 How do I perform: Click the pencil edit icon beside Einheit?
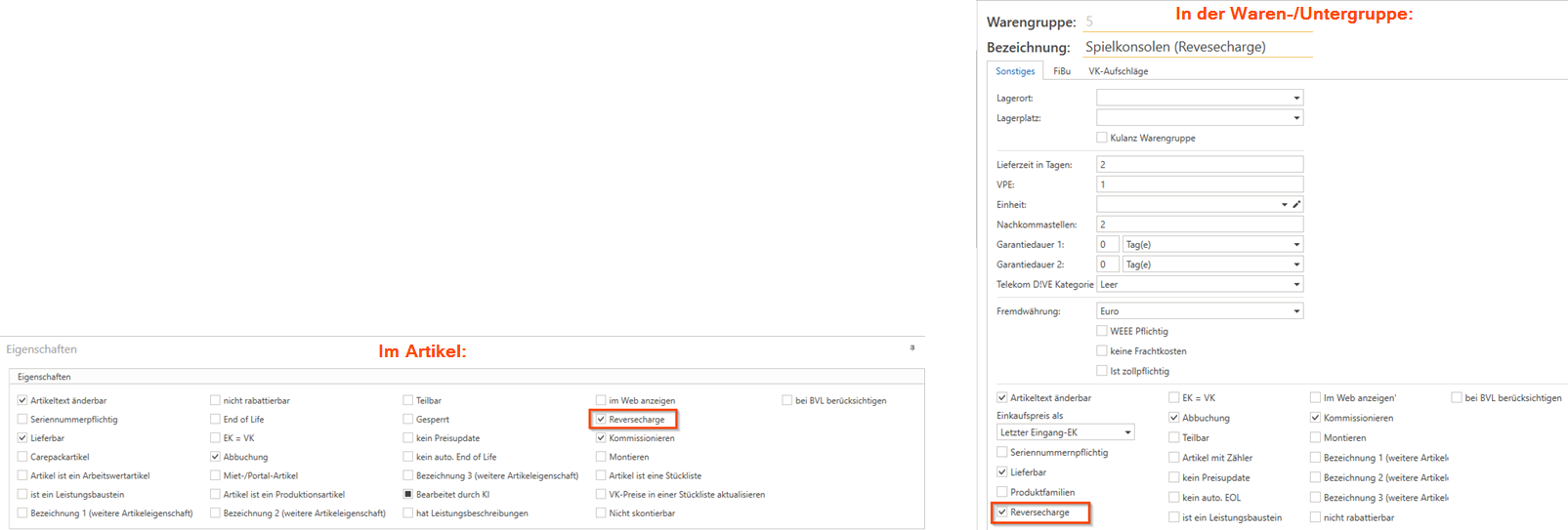1296,205
